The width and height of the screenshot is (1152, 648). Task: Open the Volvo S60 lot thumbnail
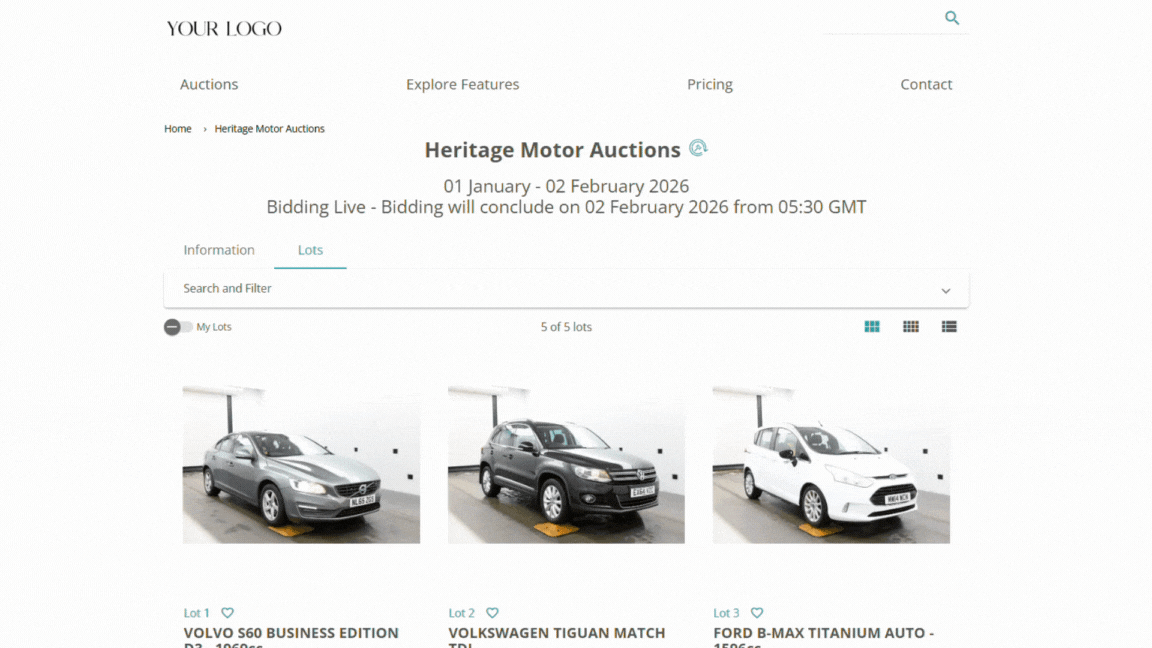pyautogui.click(x=301, y=464)
